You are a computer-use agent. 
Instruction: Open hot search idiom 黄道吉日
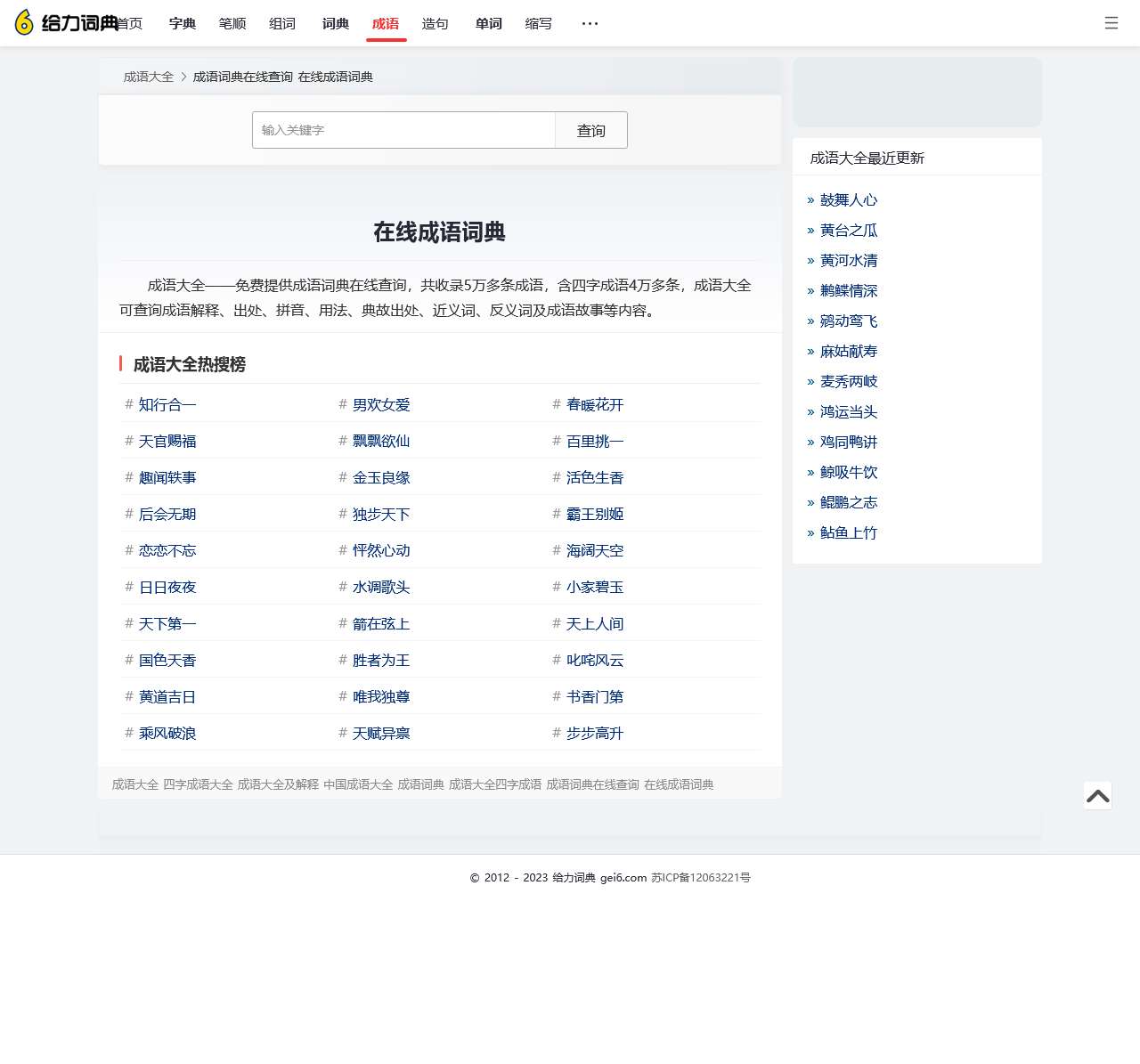click(167, 696)
